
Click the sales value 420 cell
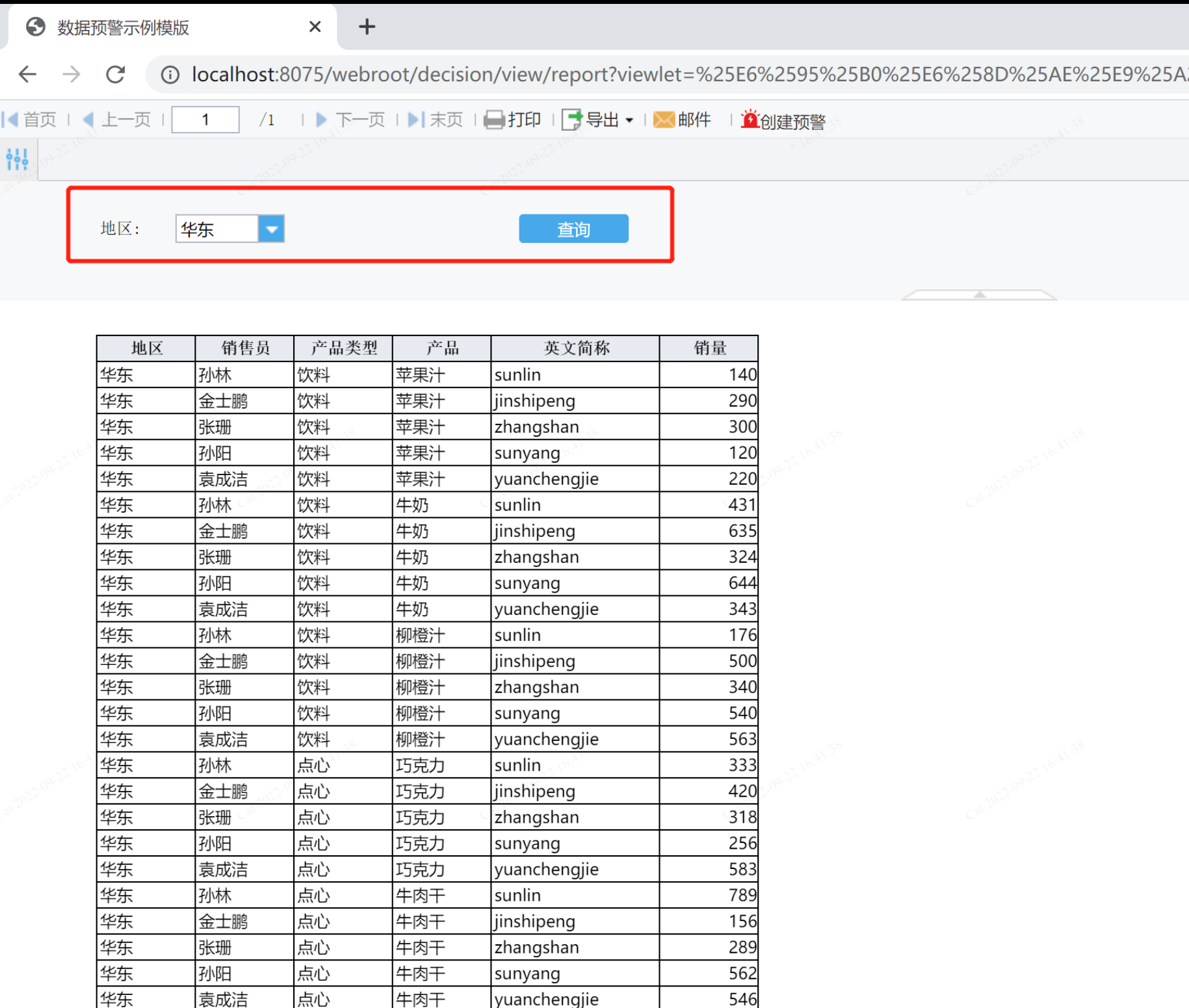click(709, 791)
